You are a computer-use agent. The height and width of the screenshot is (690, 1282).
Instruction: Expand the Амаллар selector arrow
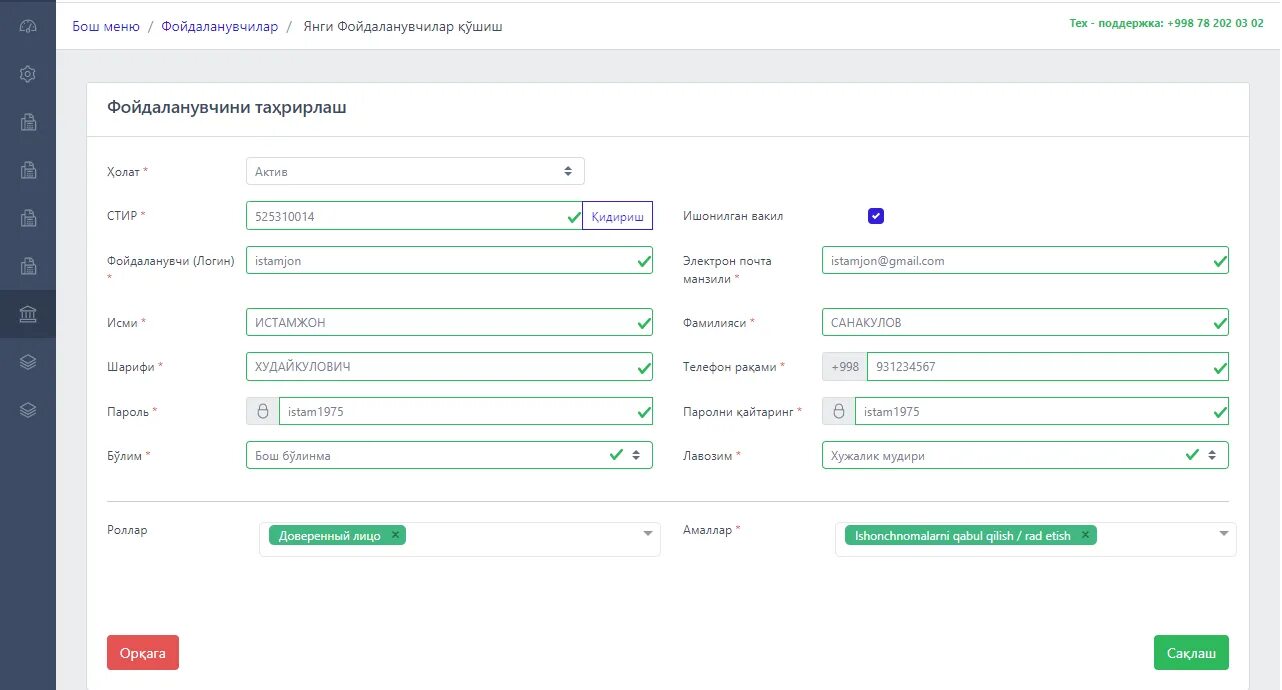1224,534
